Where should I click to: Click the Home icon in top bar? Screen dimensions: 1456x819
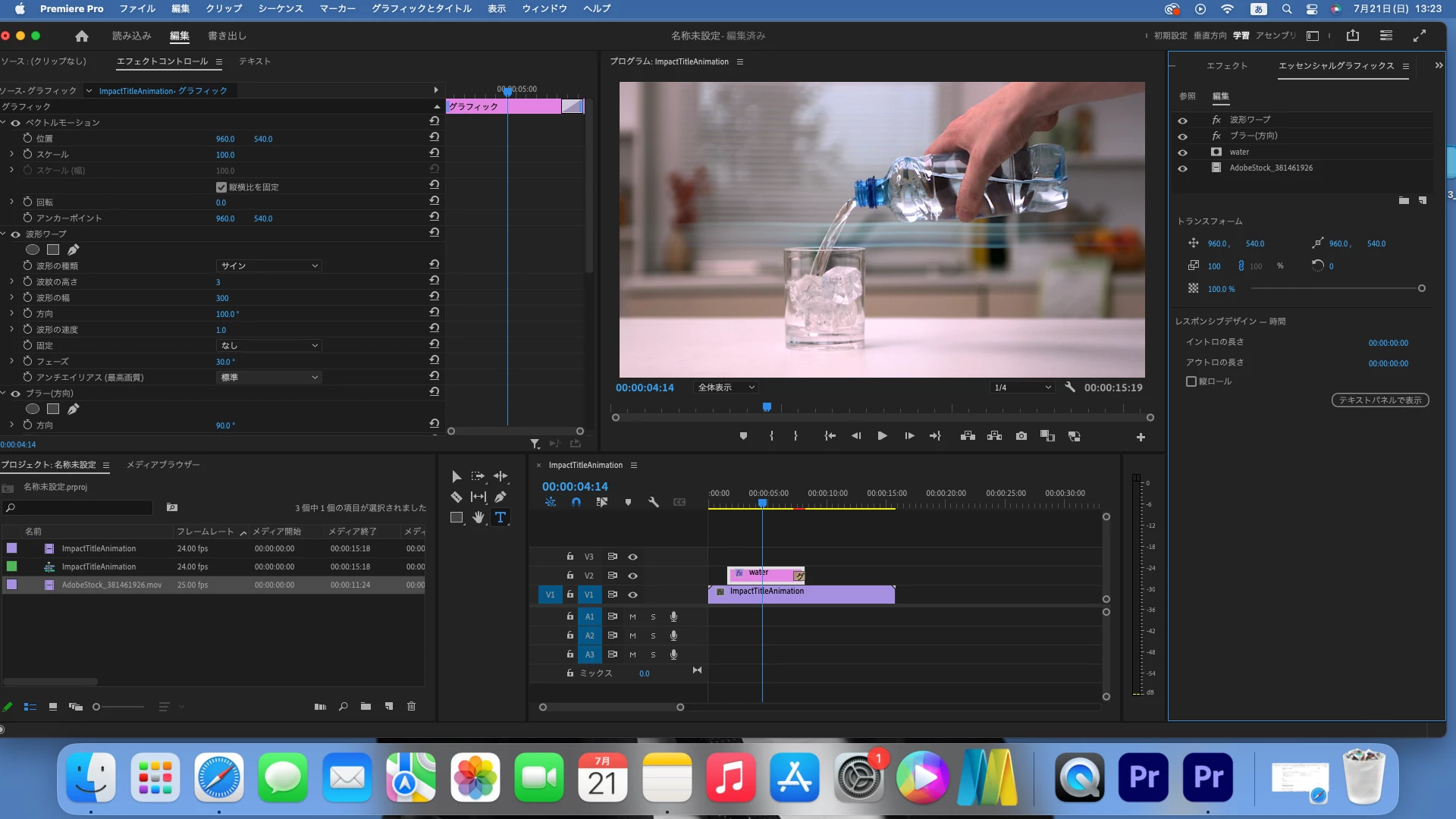click(82, 36)
